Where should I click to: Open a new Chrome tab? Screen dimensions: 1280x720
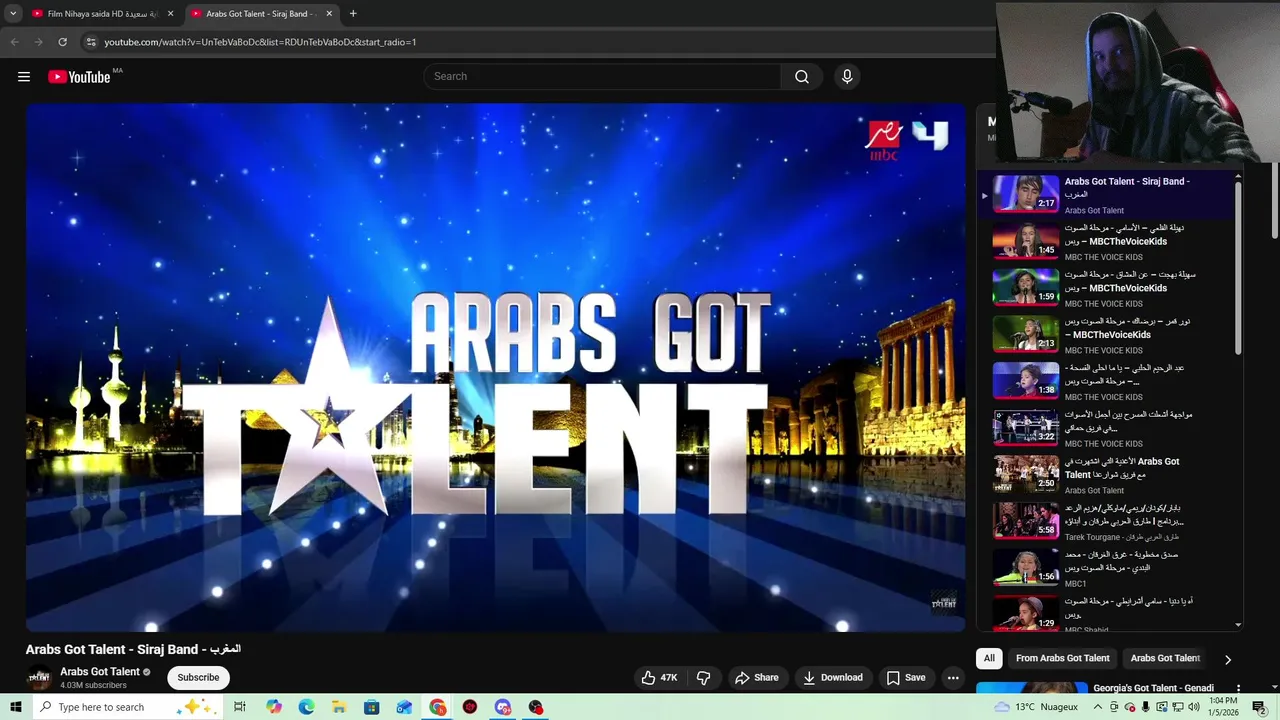pos(353,14)
